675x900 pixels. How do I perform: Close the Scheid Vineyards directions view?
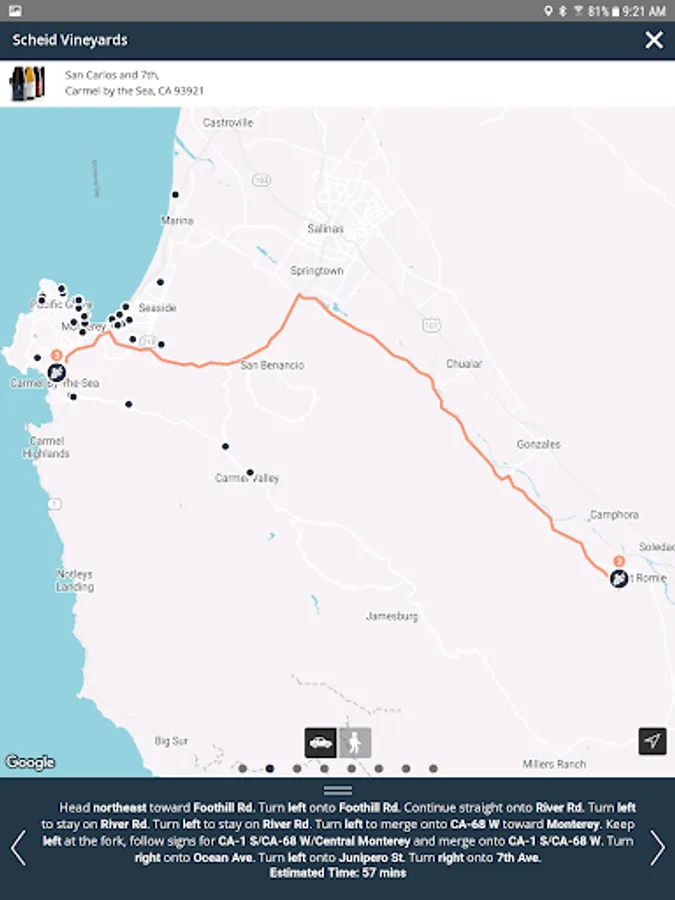click(x=653, y=40)
